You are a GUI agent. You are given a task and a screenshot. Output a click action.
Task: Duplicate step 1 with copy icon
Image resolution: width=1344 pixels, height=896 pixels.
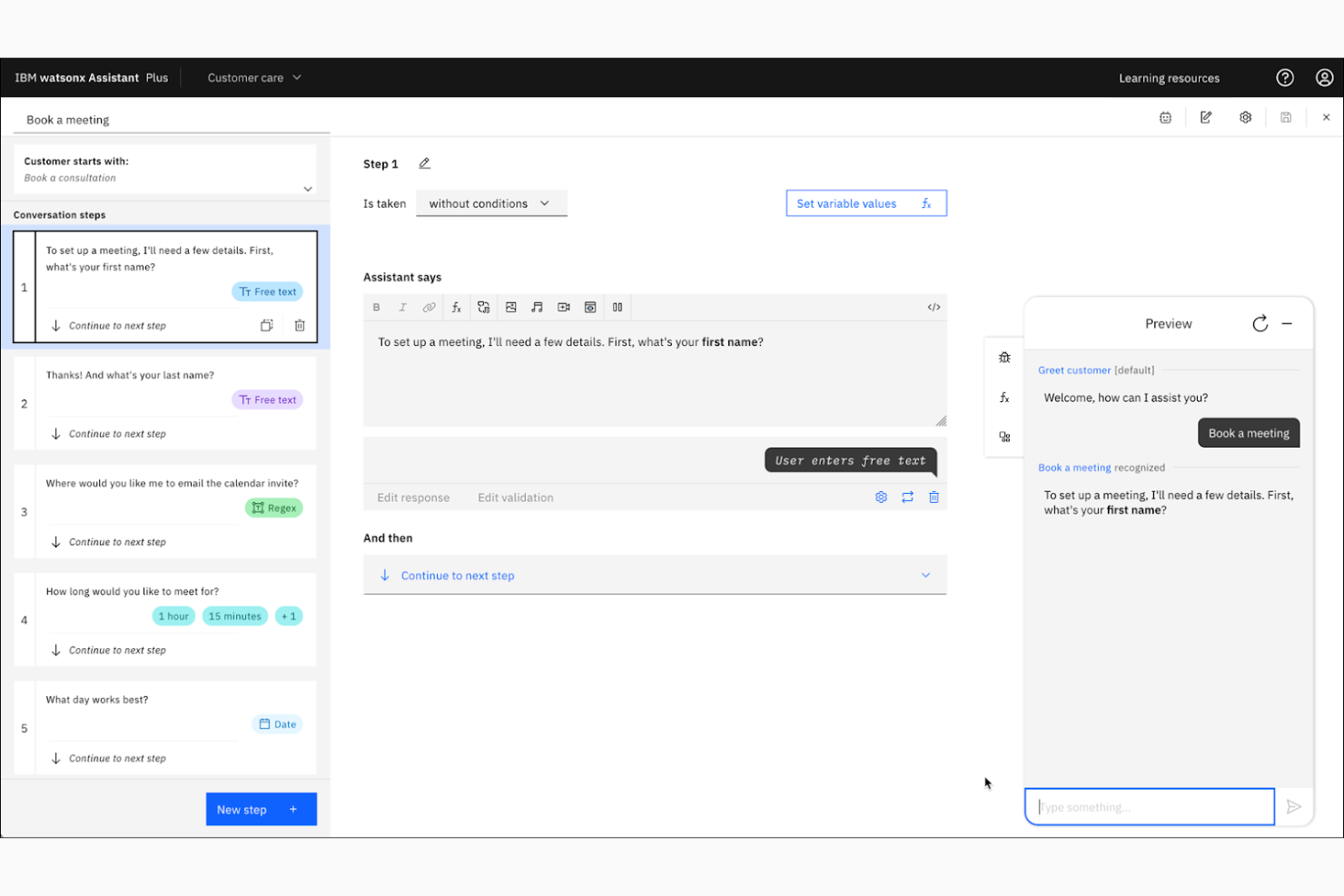pos(266,325)
